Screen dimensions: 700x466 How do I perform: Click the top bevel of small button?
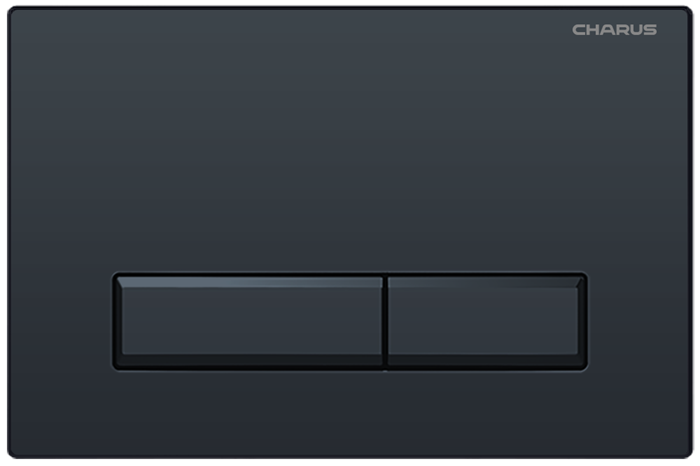coord(486,282)
